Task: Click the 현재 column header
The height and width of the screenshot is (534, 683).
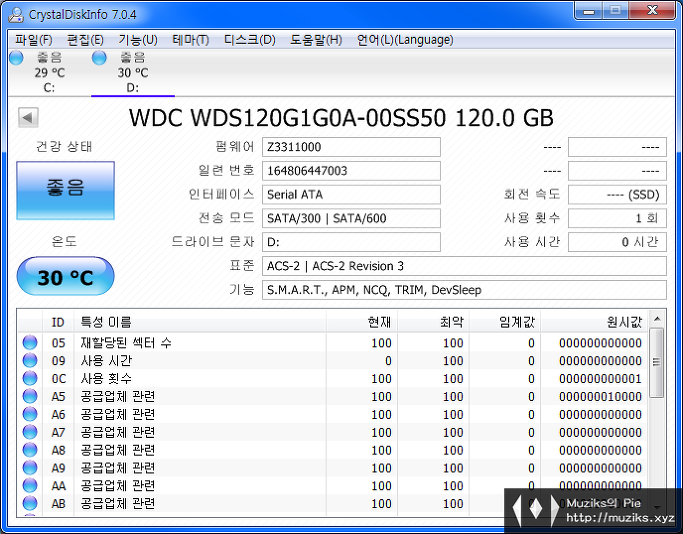Action: pos(362,322)
